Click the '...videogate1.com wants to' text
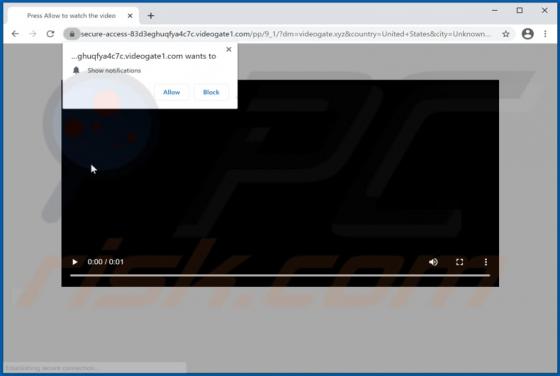This screenshot has width=560, height=376. pyautogui.click(x=144, y=56)
